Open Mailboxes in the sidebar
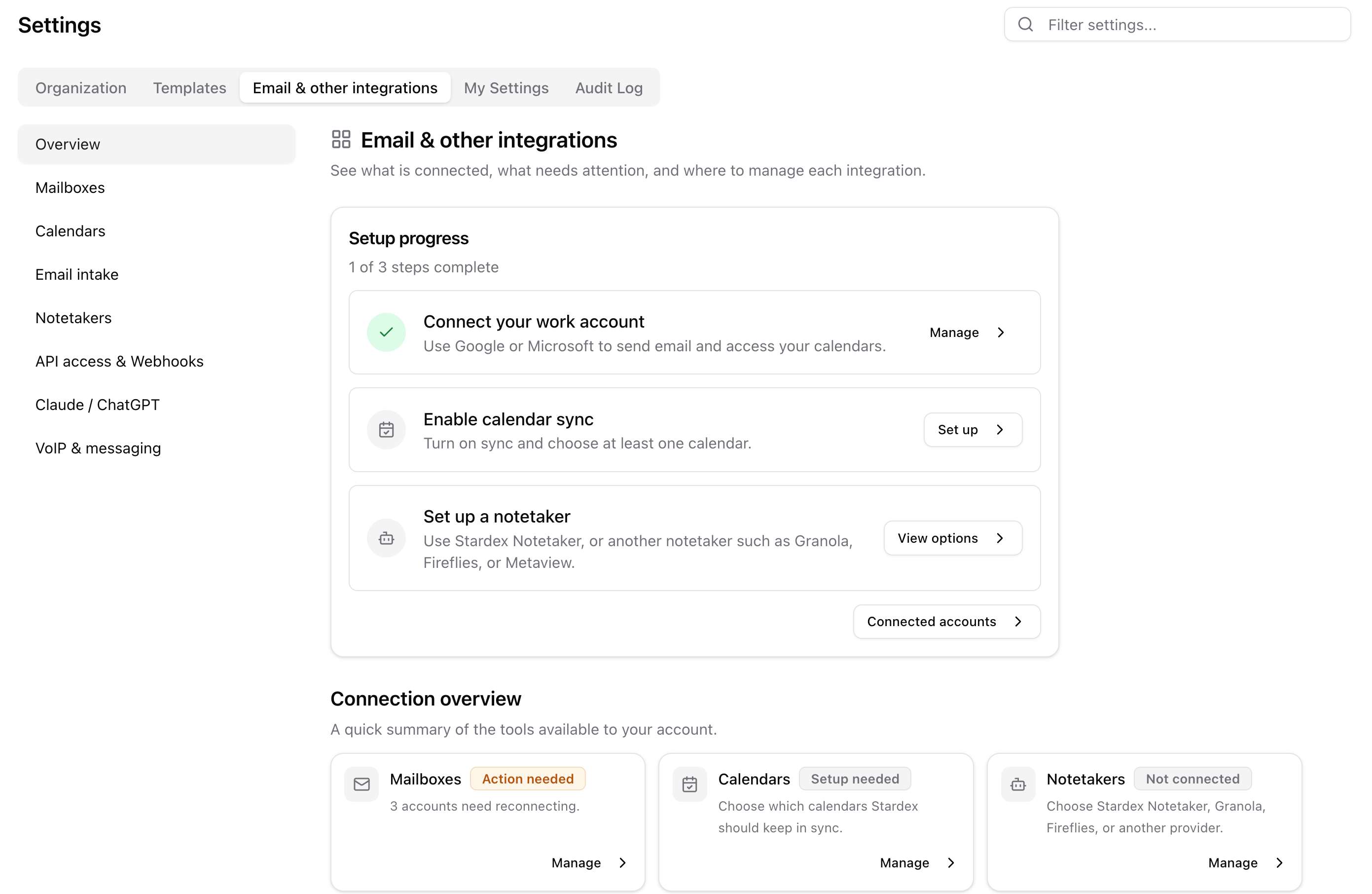This screenshot has height=894, width=1372. click(156, 187)
